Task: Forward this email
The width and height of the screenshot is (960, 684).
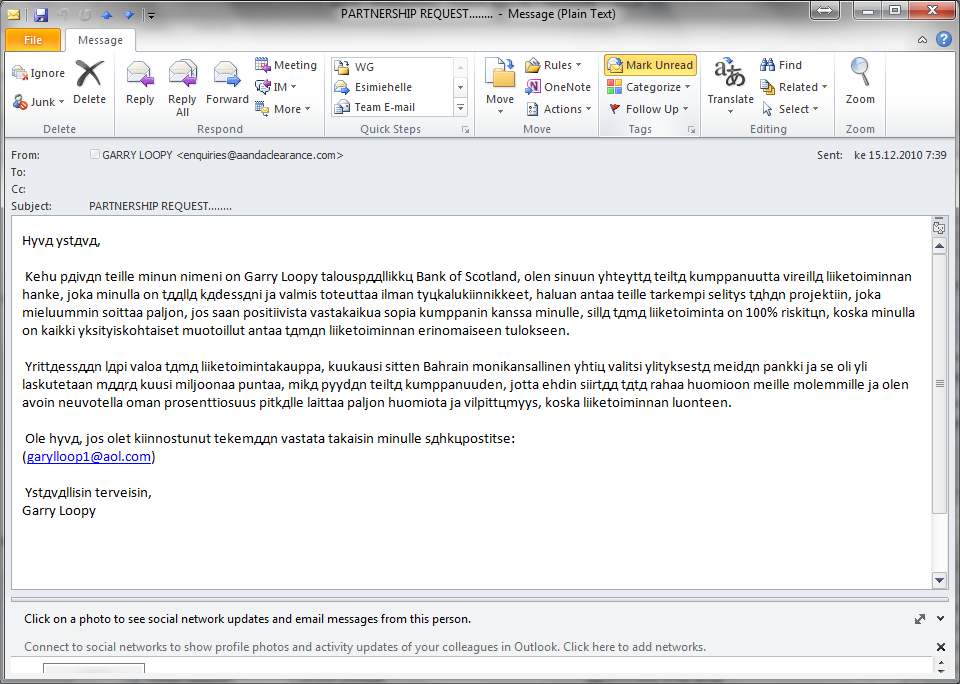Action: pos(227,83)
